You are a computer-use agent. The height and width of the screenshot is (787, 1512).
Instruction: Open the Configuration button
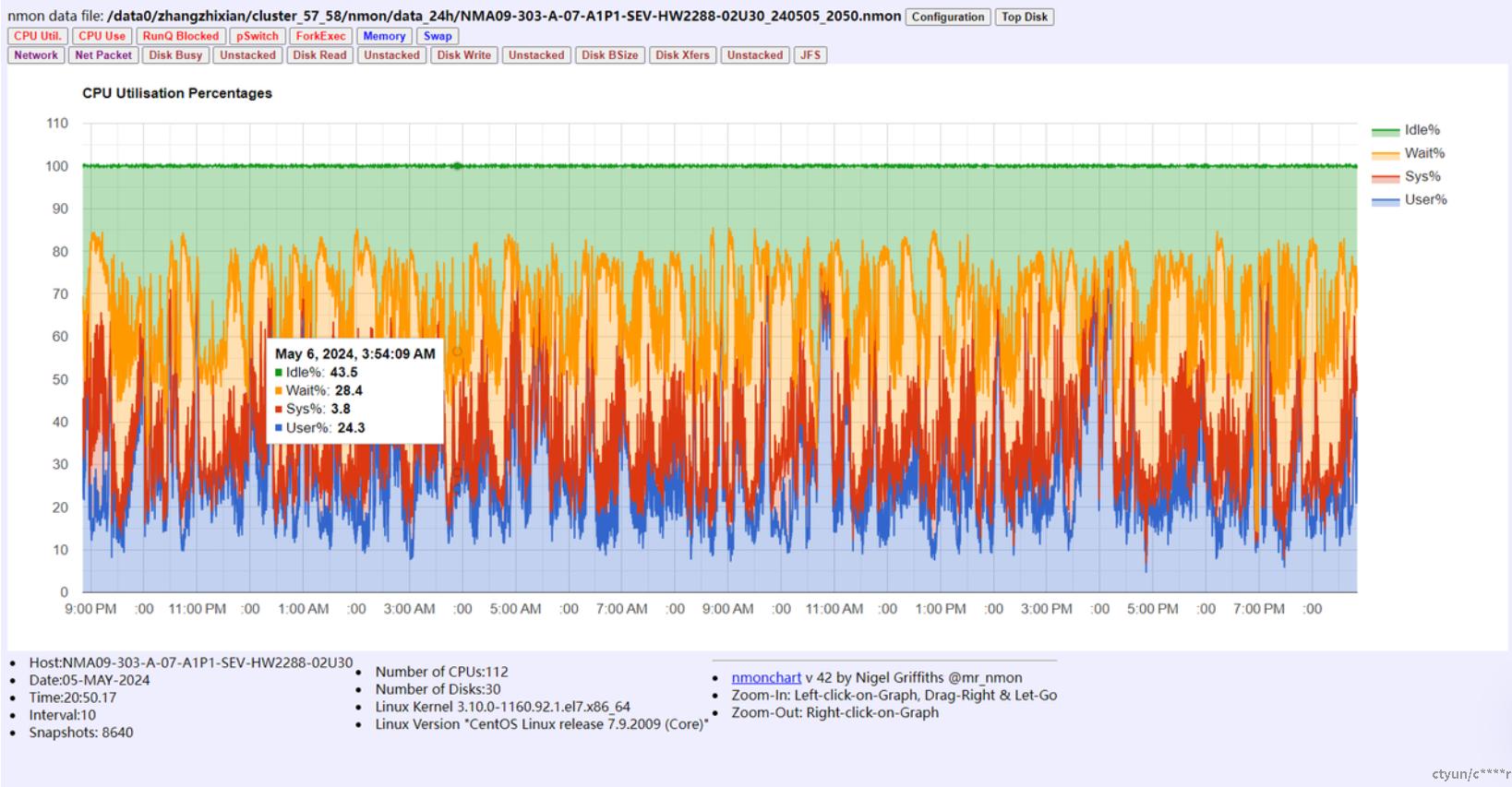tap(948, 17)
